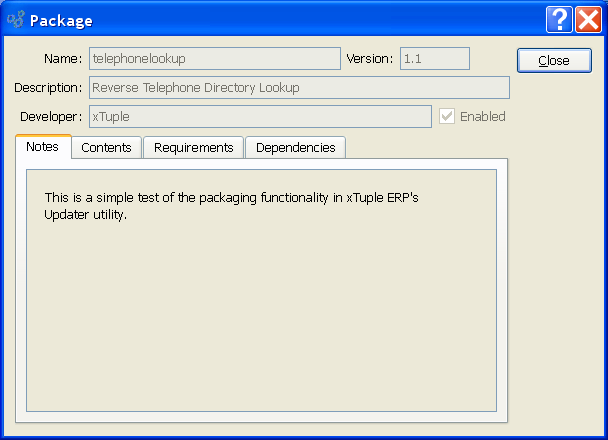608x440 pixels.
Task: Toggle the Enabled checkbox
Action: (x=447, y=116)
